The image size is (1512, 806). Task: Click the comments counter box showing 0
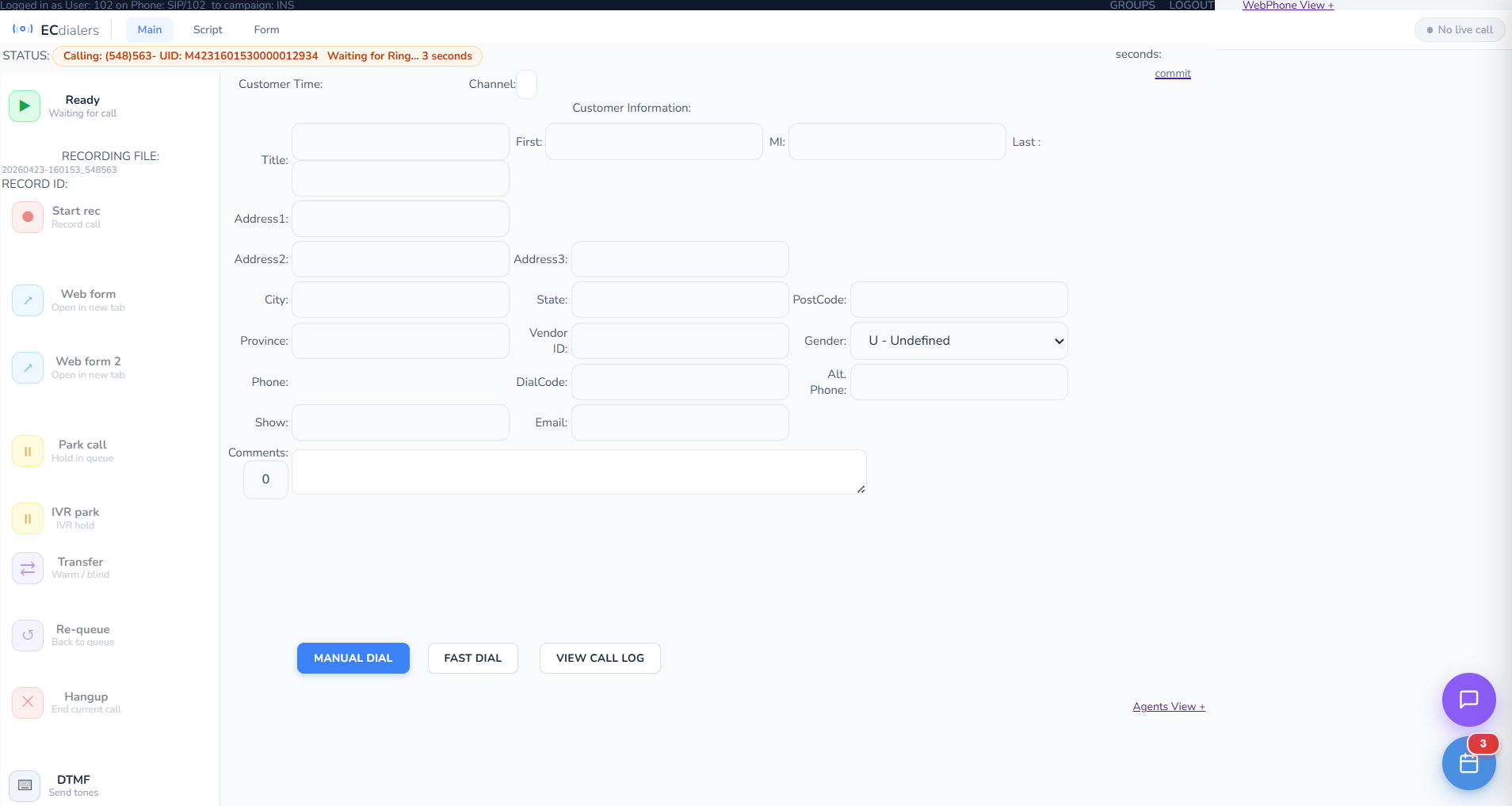coord(265,479)
